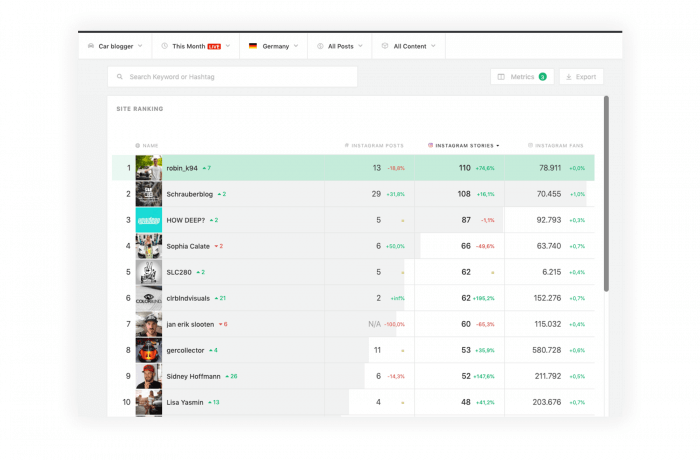Open the Car blogger category dropdown
The width and height of the screenshot is (700, 460).
[x=115, y=46]
